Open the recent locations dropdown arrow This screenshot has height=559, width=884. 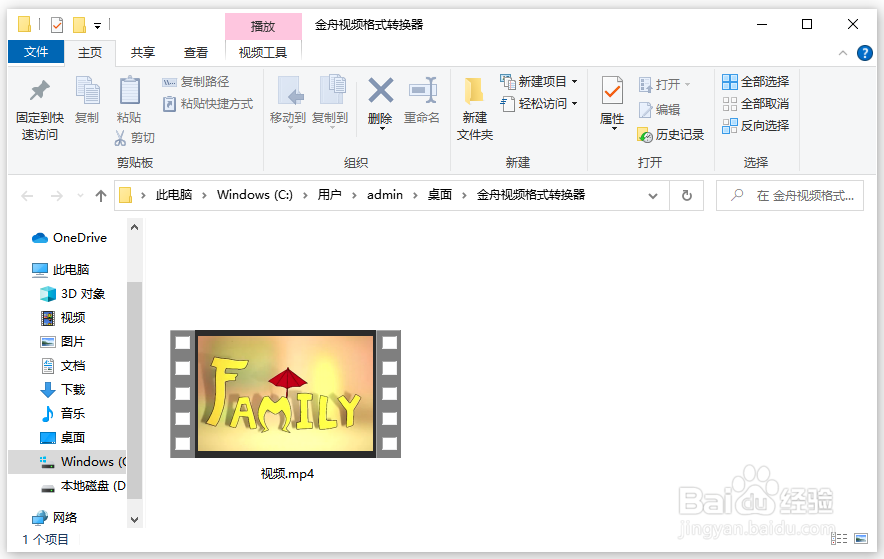point(80,196)
